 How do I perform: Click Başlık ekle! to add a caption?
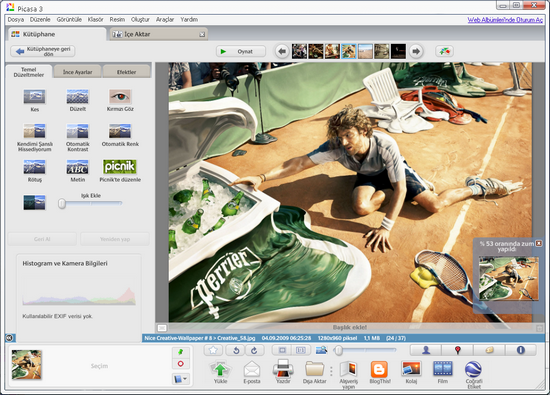[350, 327]
